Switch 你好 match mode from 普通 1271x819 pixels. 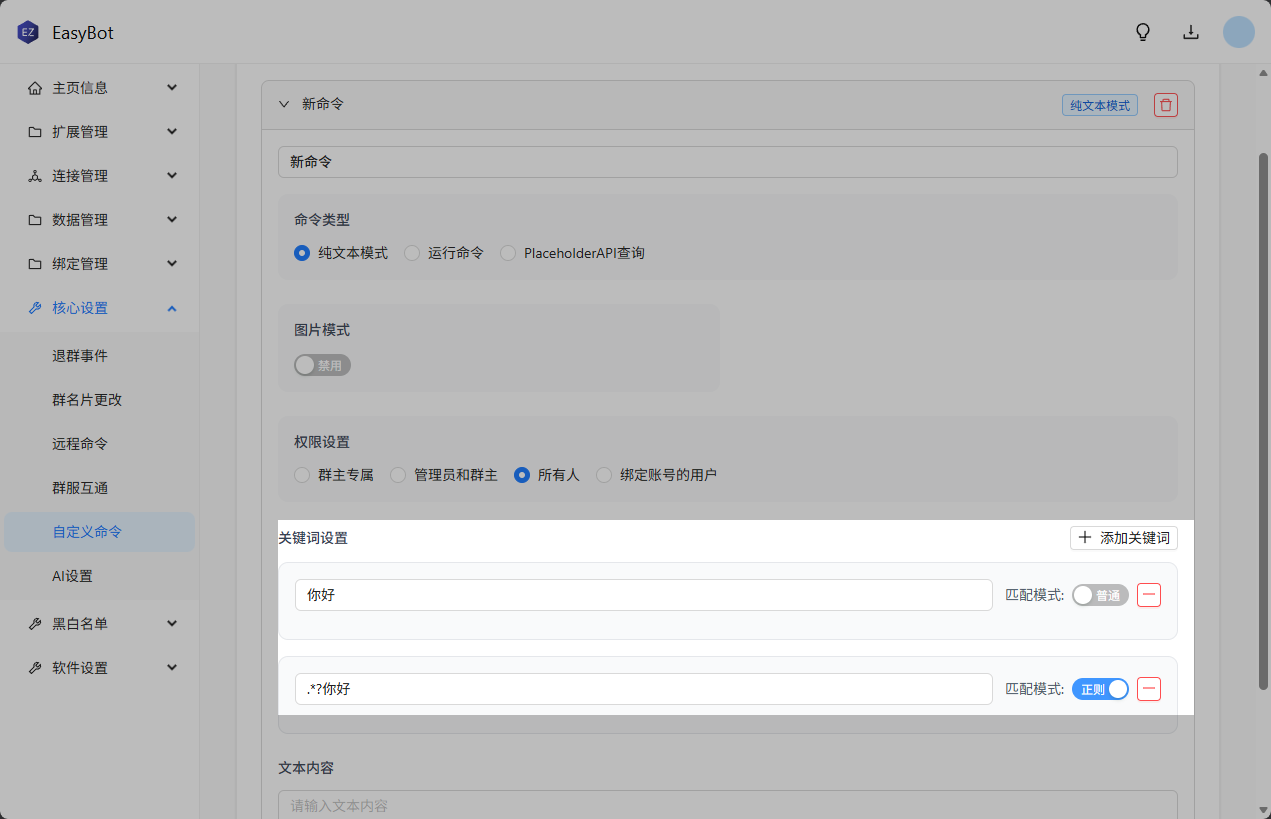1100,595
